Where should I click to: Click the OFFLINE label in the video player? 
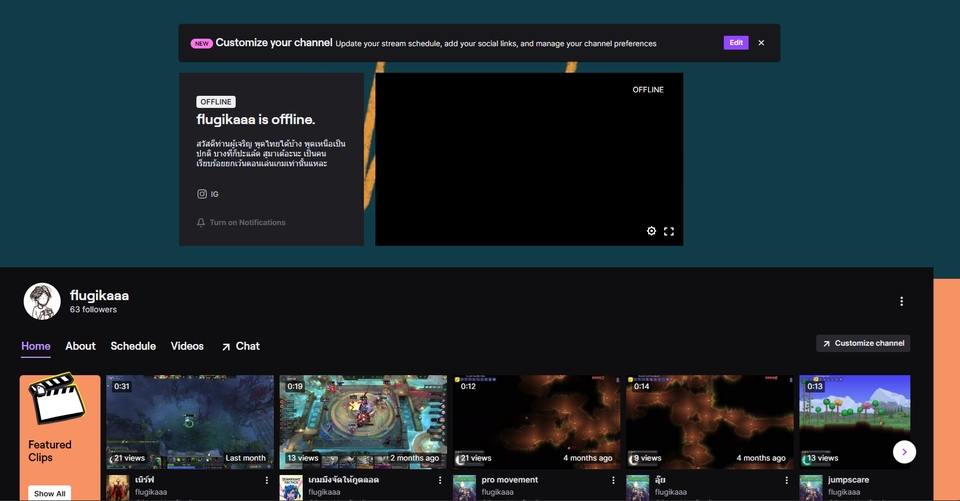(648, 89)
